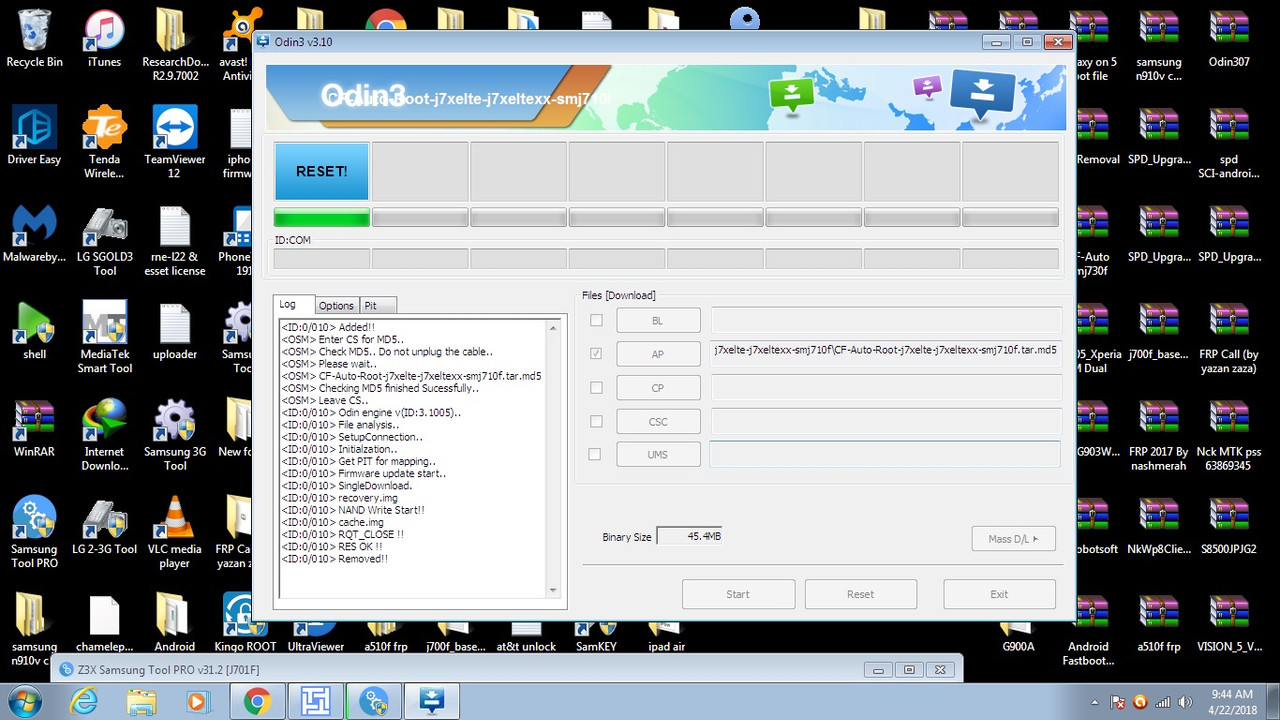Click the UMS file path field
This screenshot has width=1280, height=720.
click(x=885, y=454)
